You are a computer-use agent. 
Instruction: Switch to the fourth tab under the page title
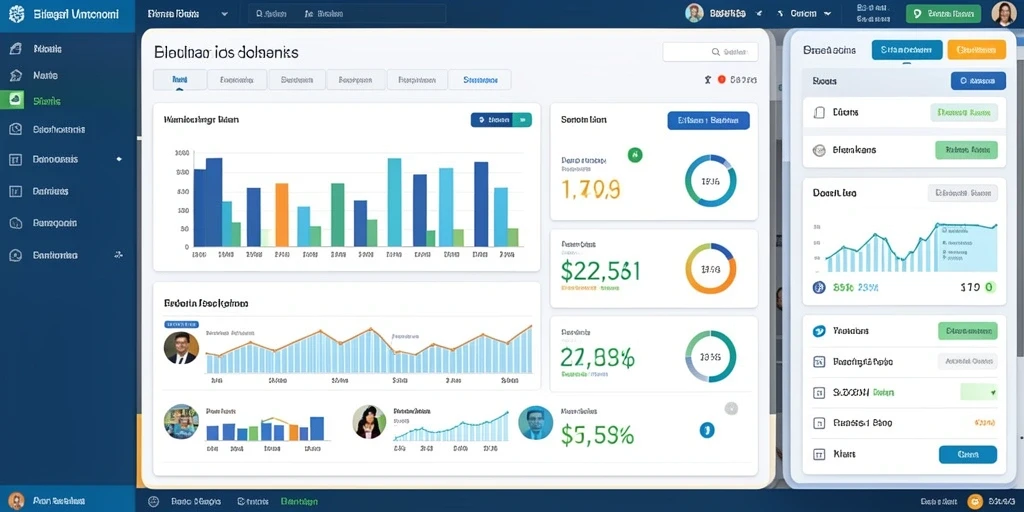click(357, 80)
